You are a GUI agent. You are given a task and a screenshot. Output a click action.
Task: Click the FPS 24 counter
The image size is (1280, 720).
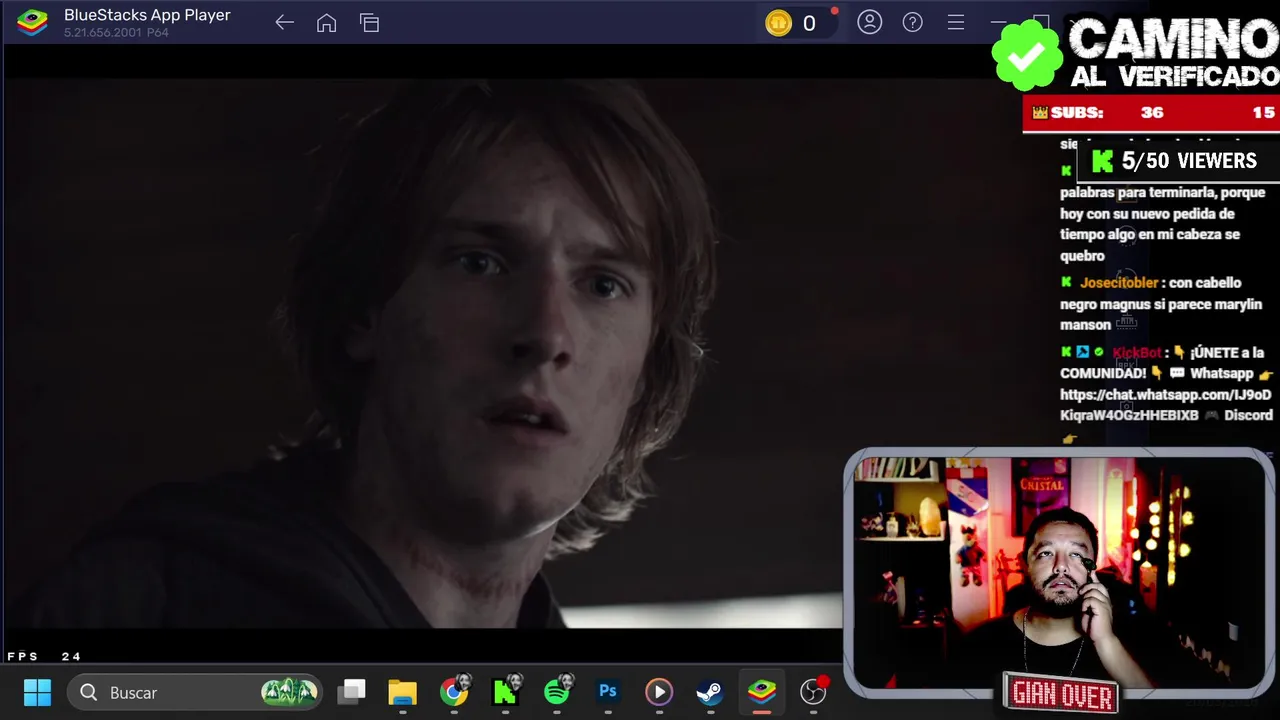pos(44,657)
